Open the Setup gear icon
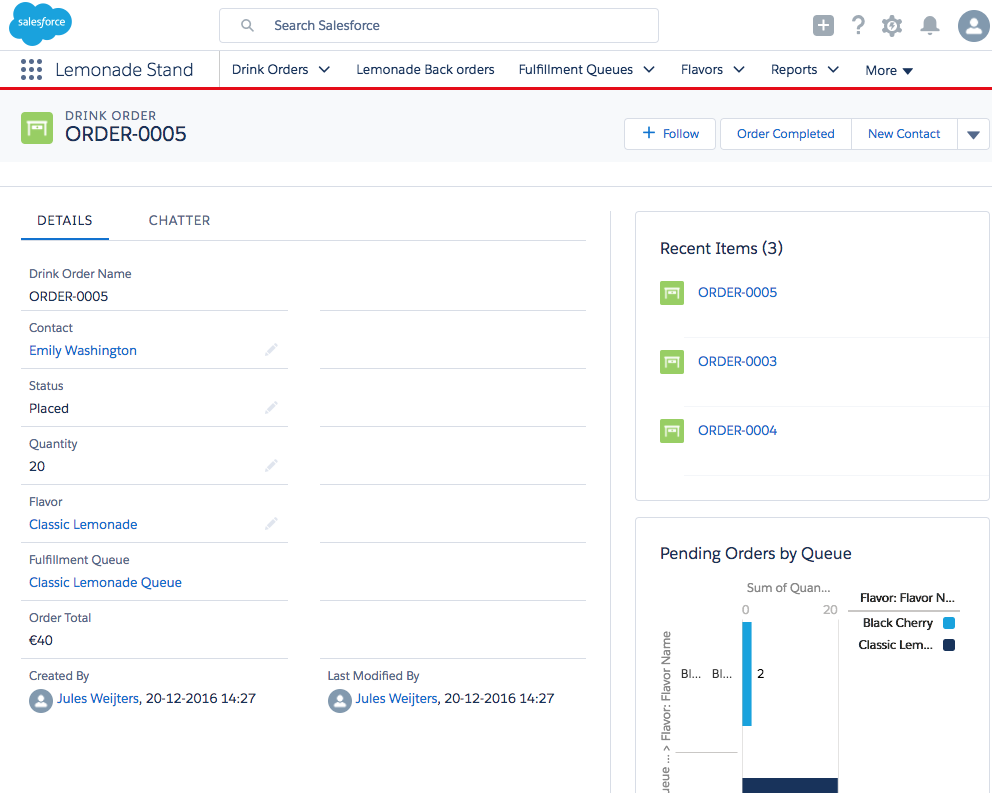Image resolution: width=992 pixels, height=793 pixels. [892, 26]
